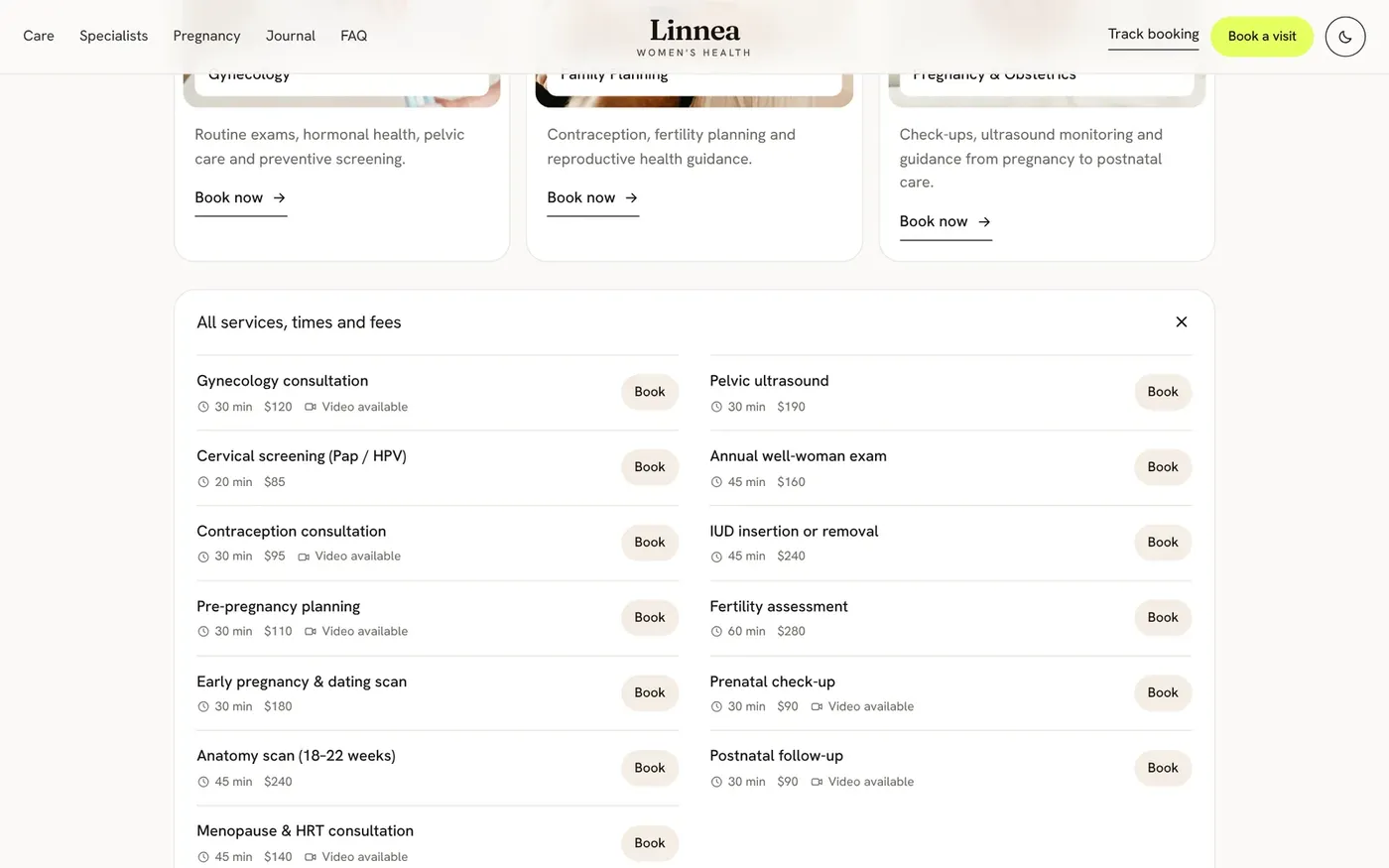1389x868 pixels.
Task: Book the Anatomy scan (18–22 weeks)
Action: point(650,768)
